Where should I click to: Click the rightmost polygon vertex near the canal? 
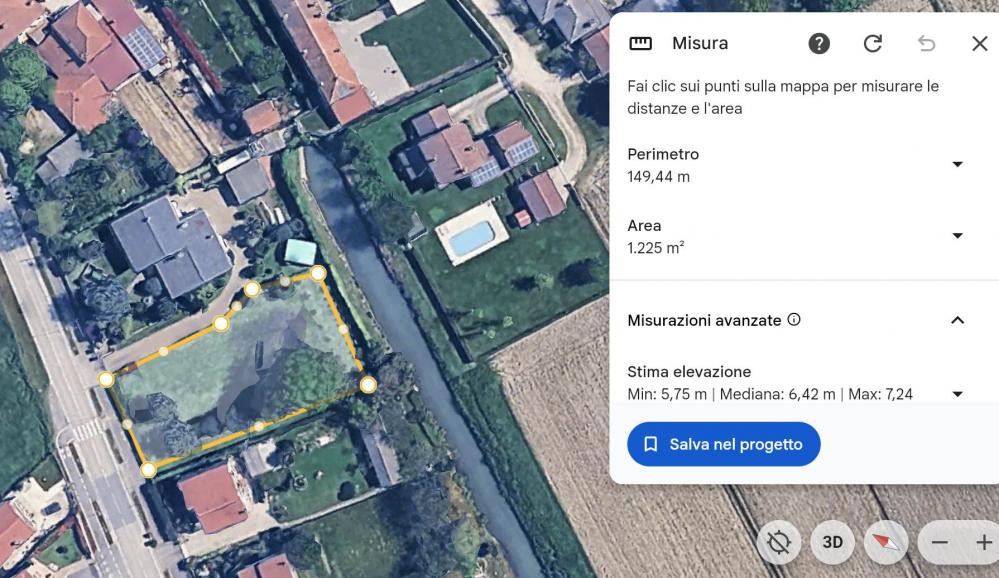click(368, 384)
